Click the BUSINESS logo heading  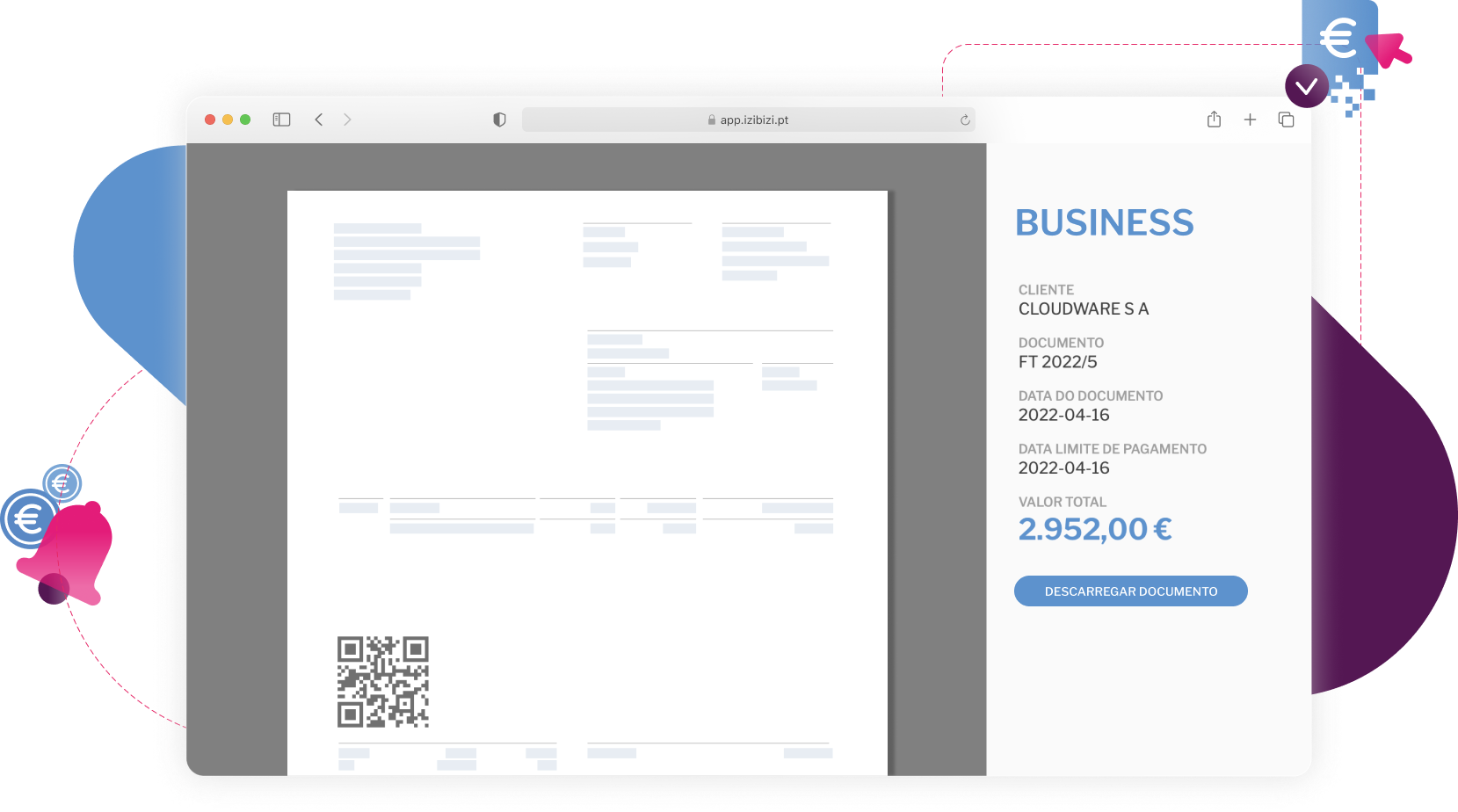(x=1104, y=223)
